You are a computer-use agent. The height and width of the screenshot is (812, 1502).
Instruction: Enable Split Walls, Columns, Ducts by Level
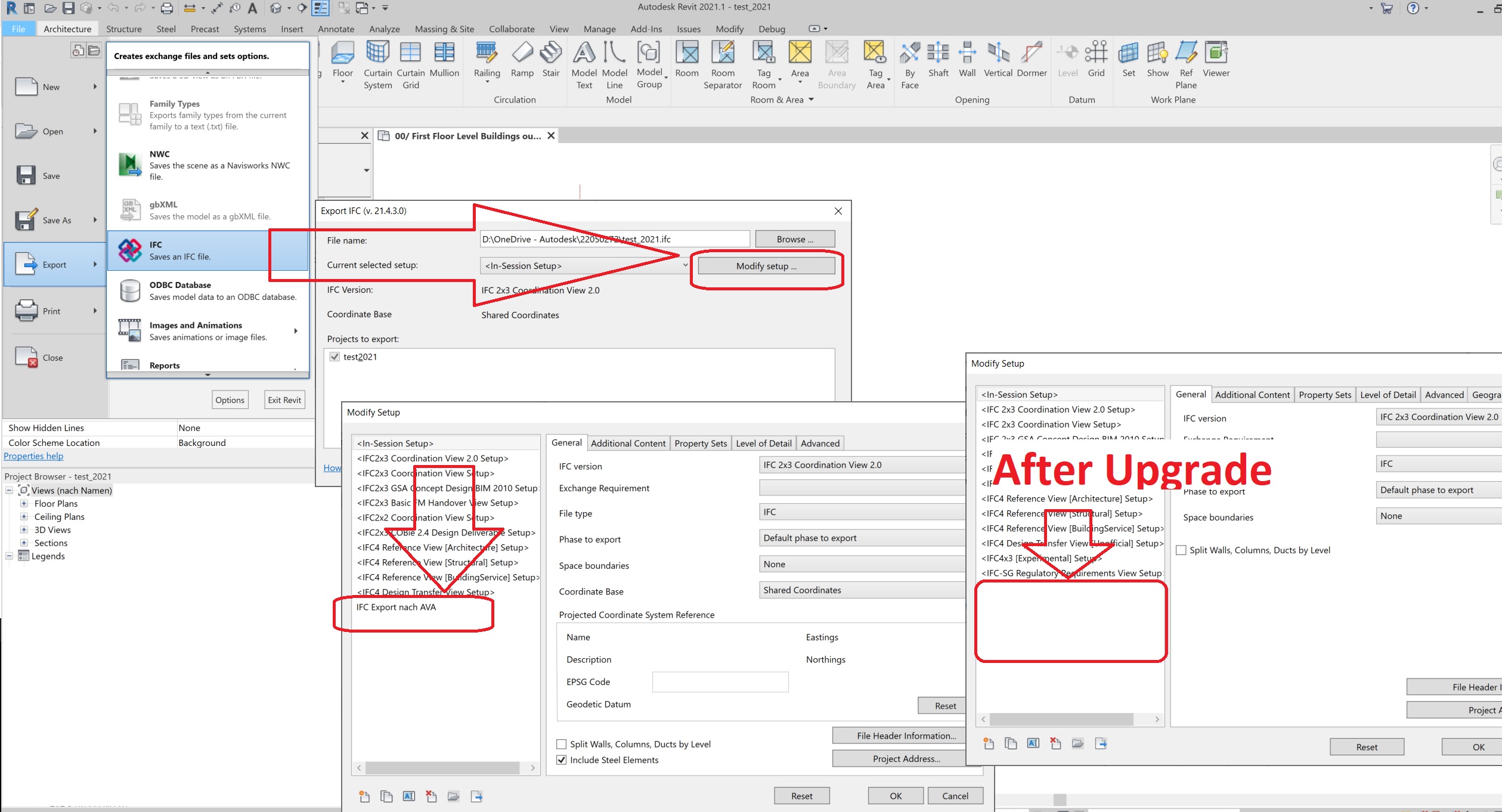pyautogui.click(x=561, y=744)
